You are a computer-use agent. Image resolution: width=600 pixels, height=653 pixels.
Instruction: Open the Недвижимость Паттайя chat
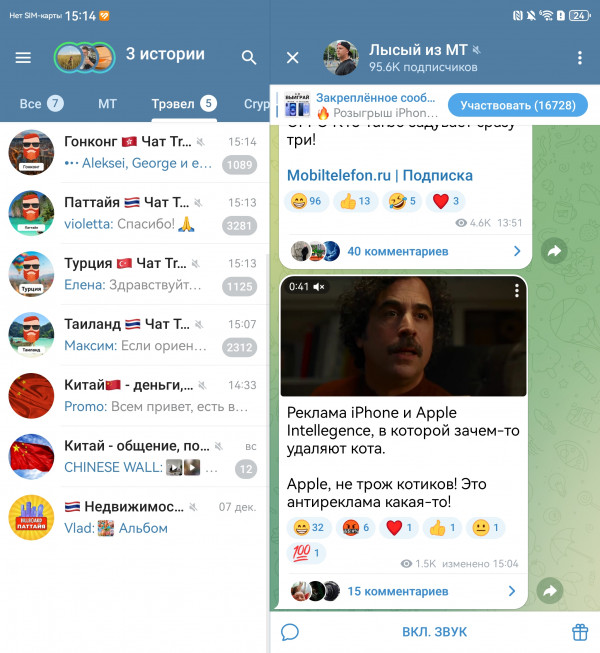tap(134, 517)
